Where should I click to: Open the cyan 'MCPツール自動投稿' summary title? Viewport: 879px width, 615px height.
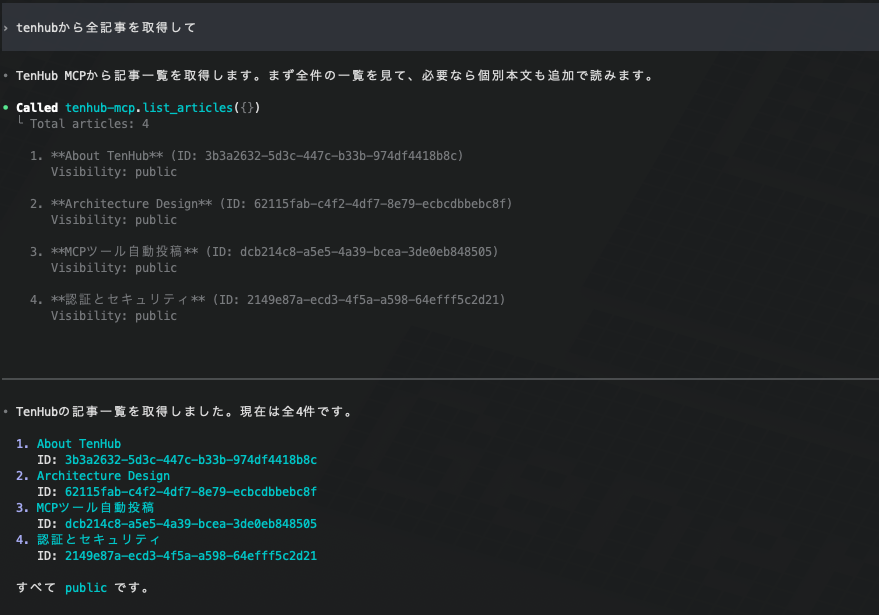click(95, 507)
